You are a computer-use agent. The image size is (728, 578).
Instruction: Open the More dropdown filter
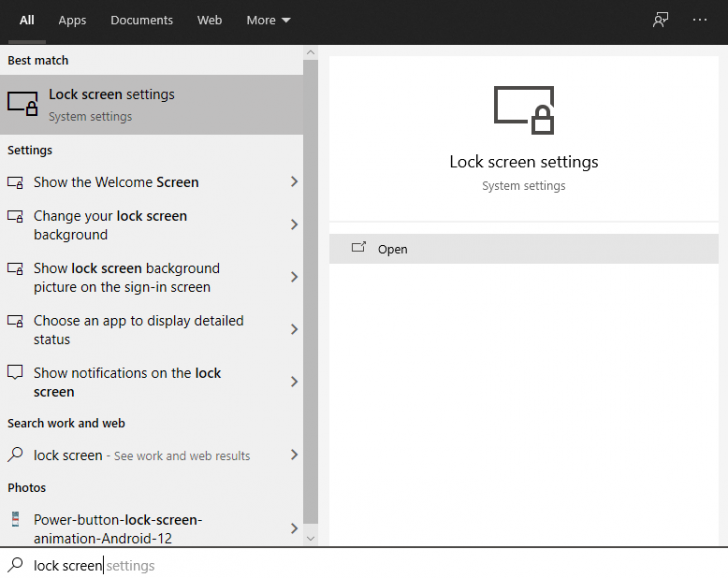point(268,20)
